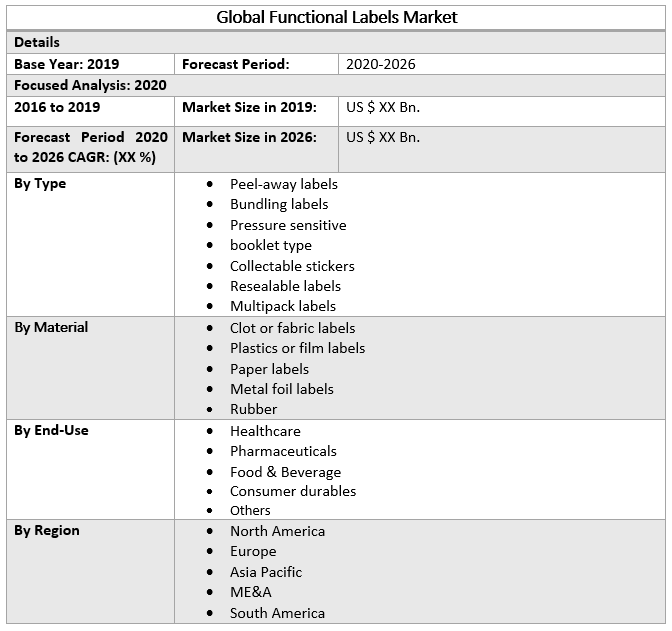Image resolution: width=672 pixels, height=631 pixels.
Task: Click the Market Size in 2019 label
Action: [x=249, y=107]
